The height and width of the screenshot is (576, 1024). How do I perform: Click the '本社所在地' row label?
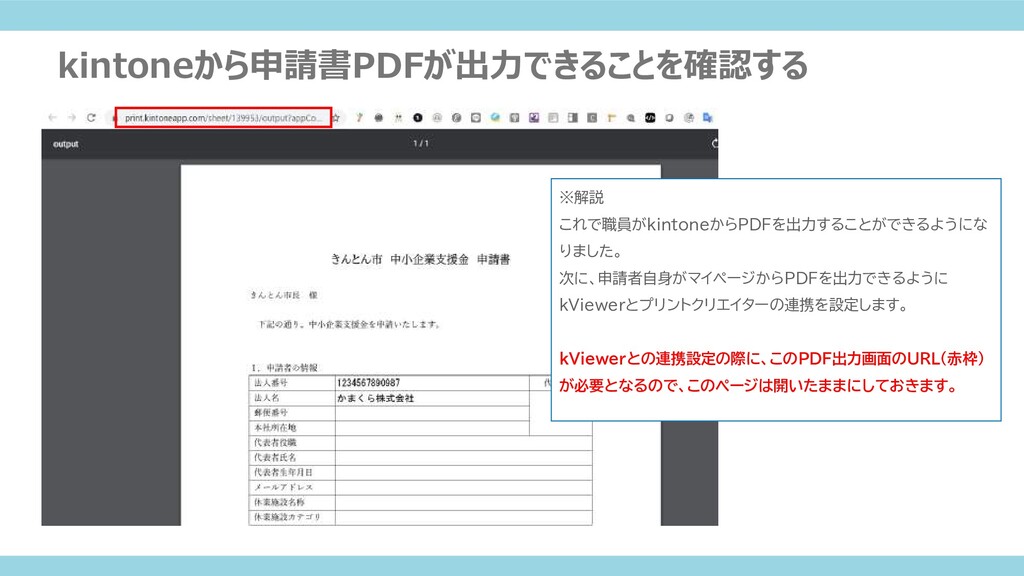click(275, 428)
